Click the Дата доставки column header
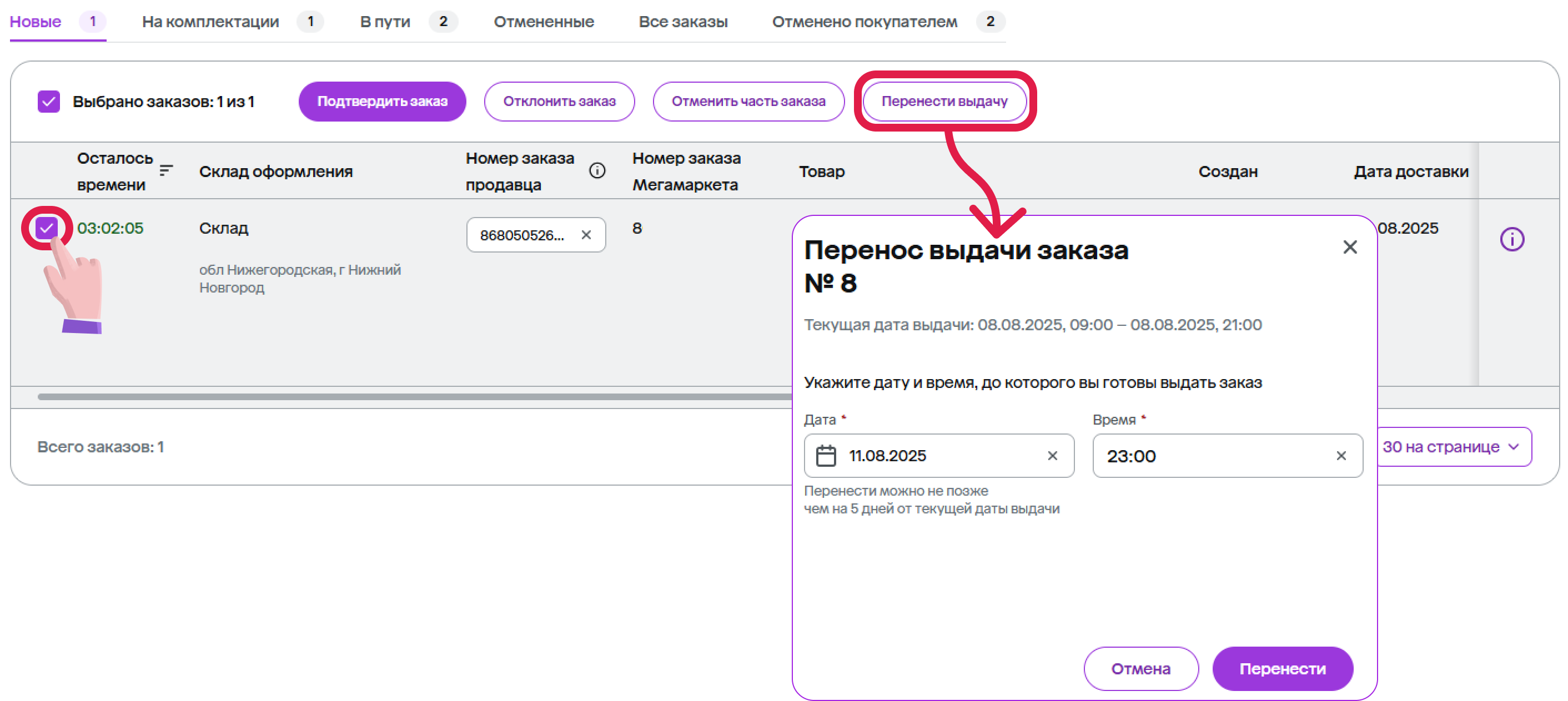This screenshot has height=701, width=1568. (x=1410, y=171)
